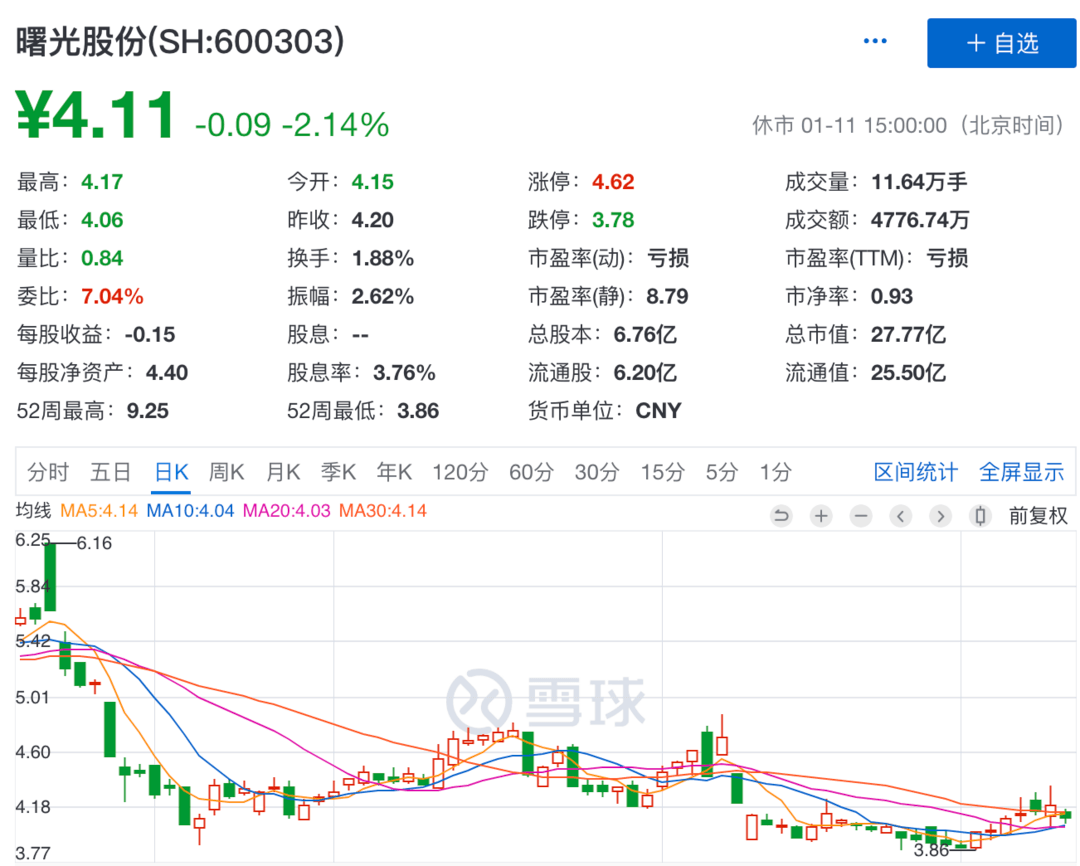Viewport: 1080px width, 866px height.
Task: Open the three-dot more options menu
Action: pyautogui.click(x=875, y=41)
